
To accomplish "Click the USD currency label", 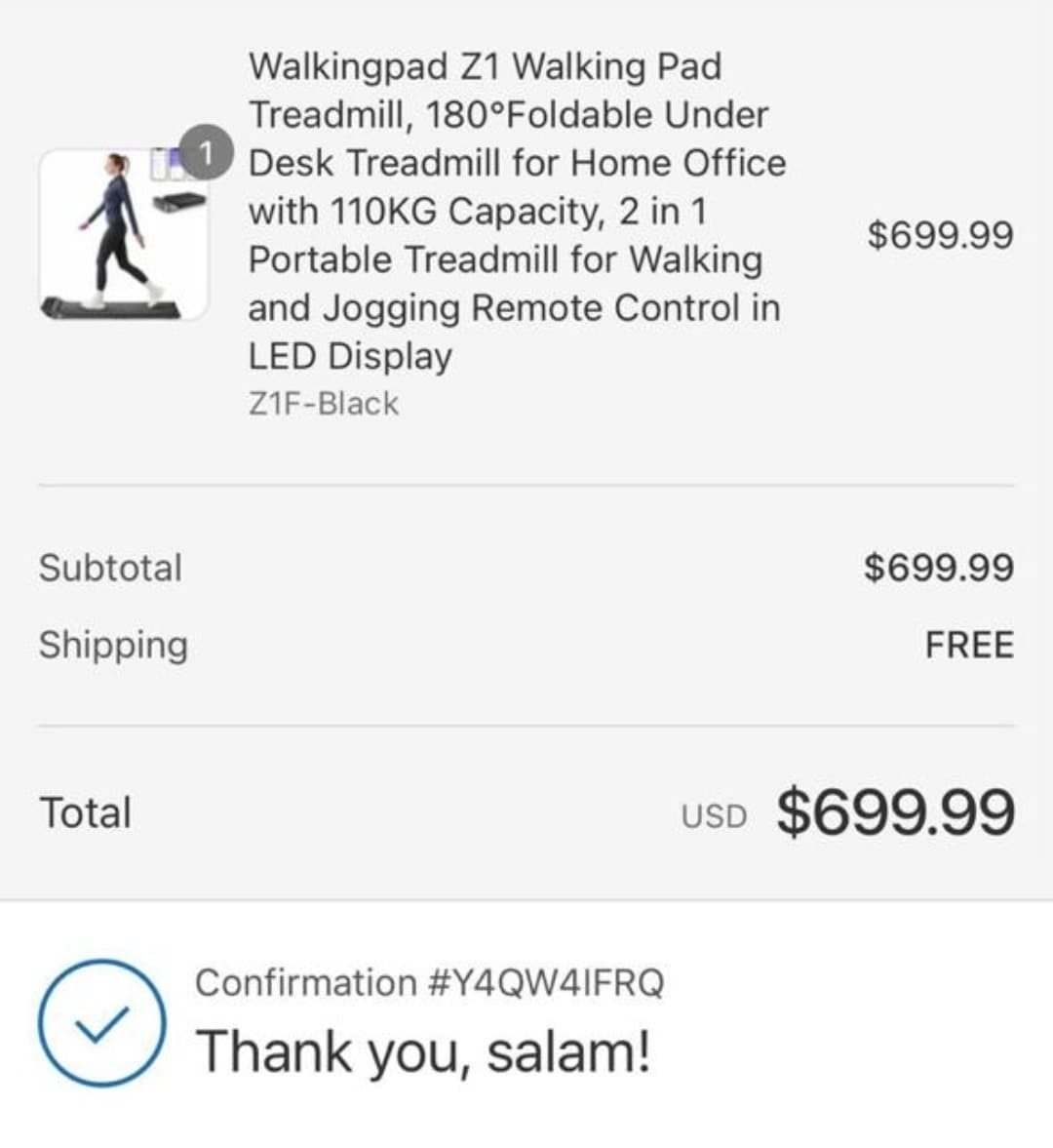I will point(714,816).
